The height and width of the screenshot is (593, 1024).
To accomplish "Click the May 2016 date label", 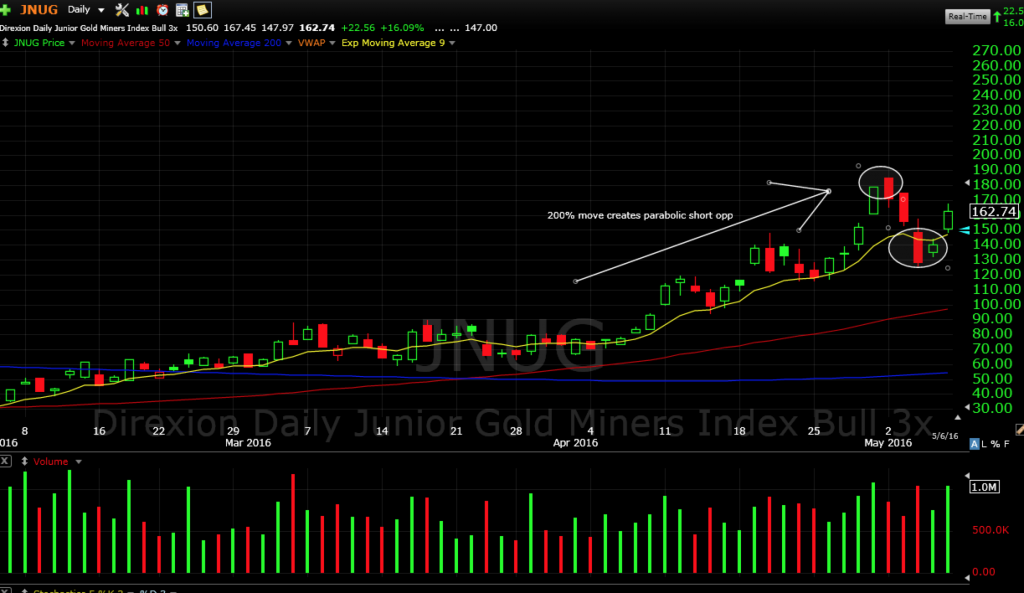I will coord(888,443).
